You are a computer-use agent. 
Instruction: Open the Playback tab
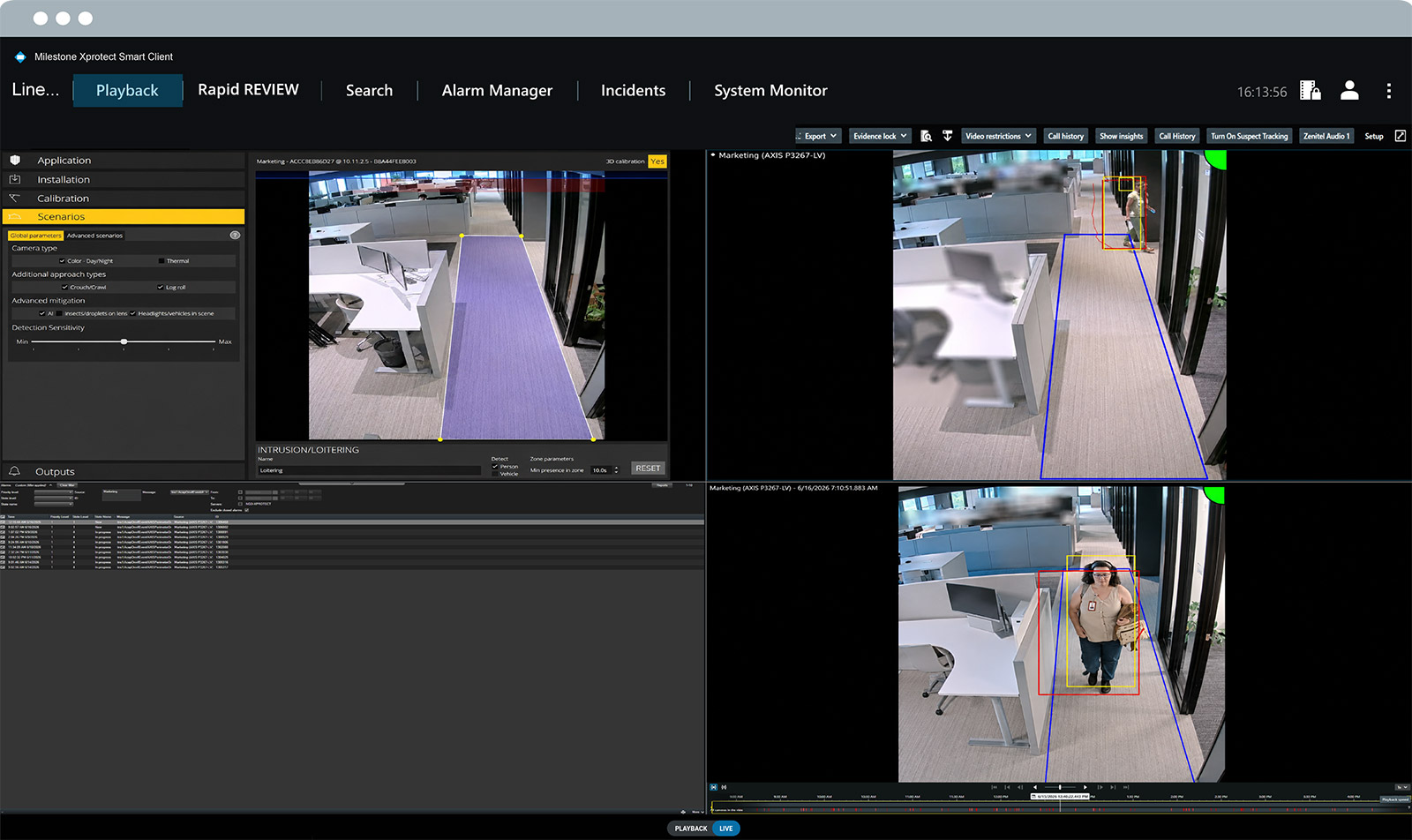[127, 90]
